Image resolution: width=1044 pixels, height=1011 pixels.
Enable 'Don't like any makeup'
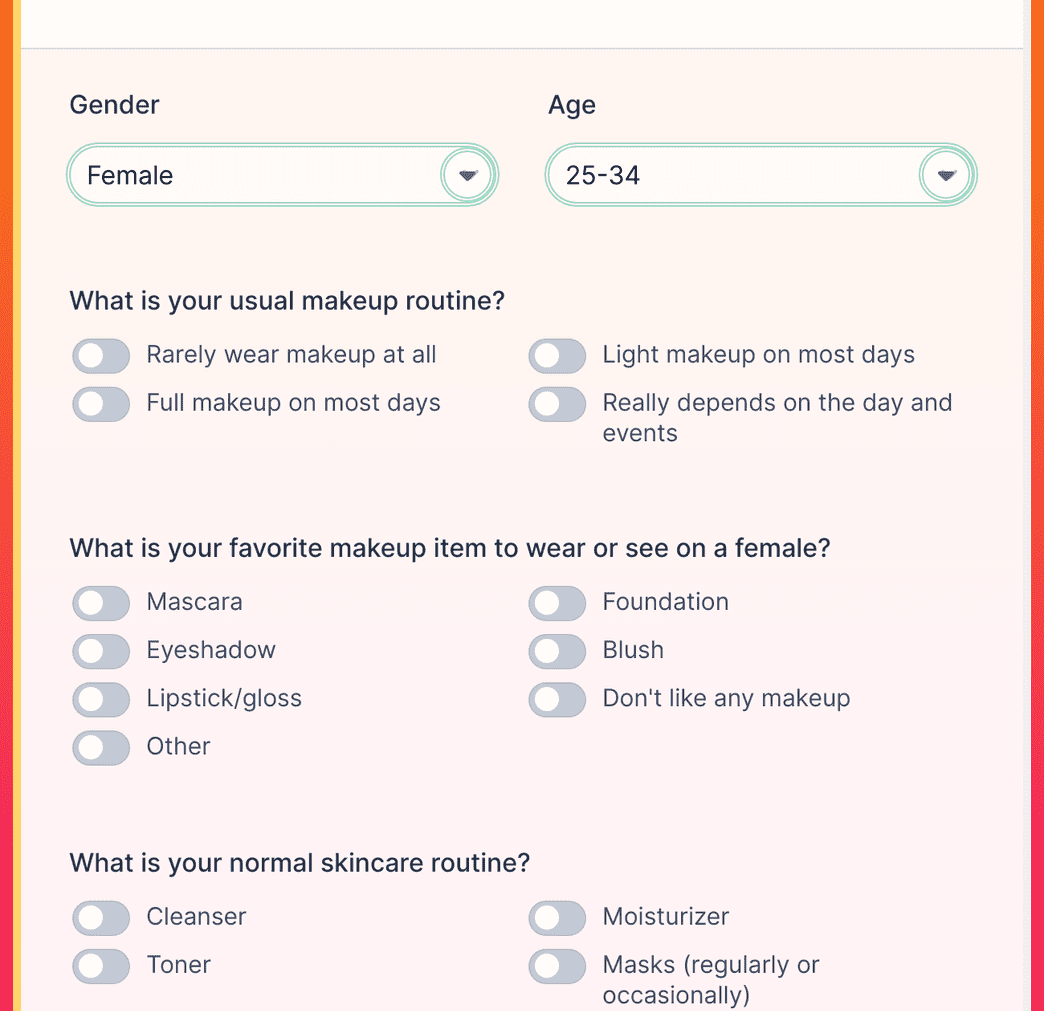coord(557,699)
